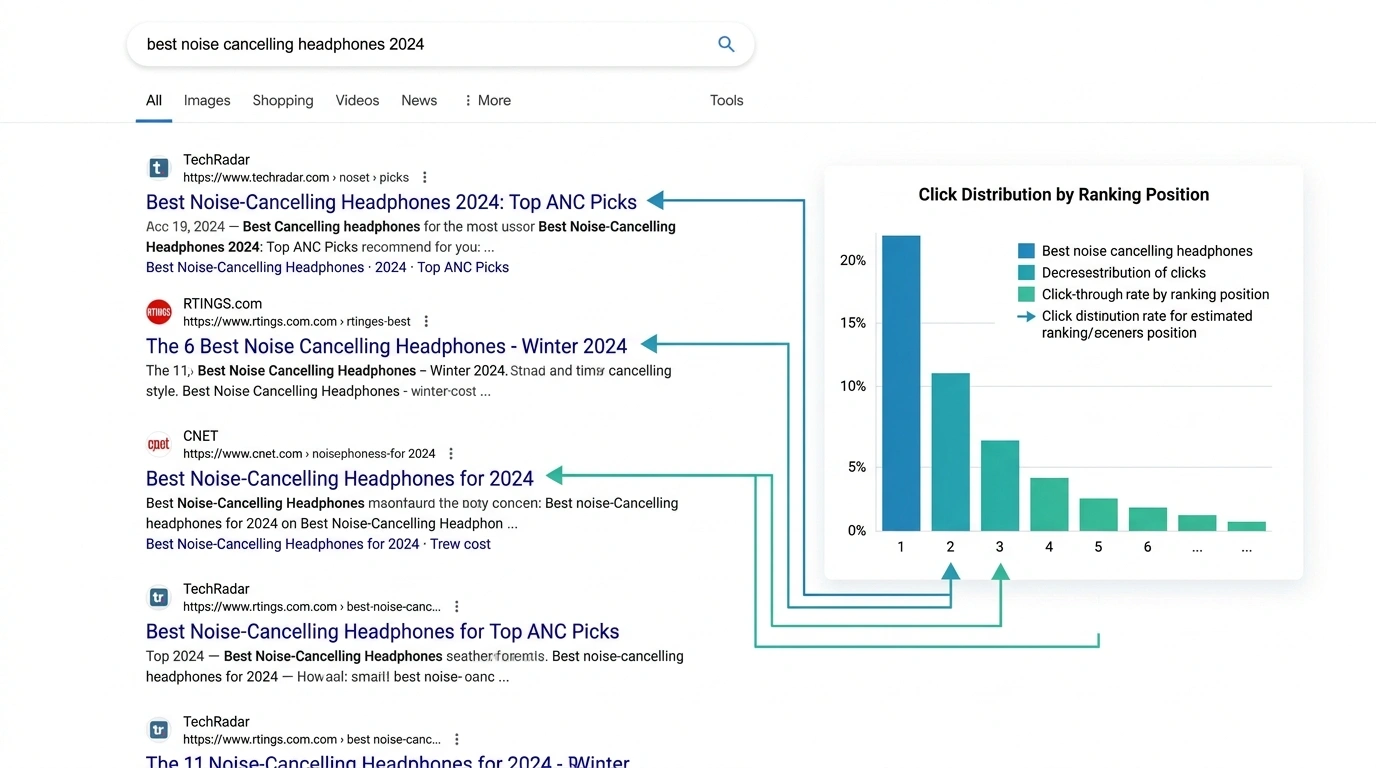Click the position 2 bar in chart
Screen dimensions: 1376x768
(950, 452)
